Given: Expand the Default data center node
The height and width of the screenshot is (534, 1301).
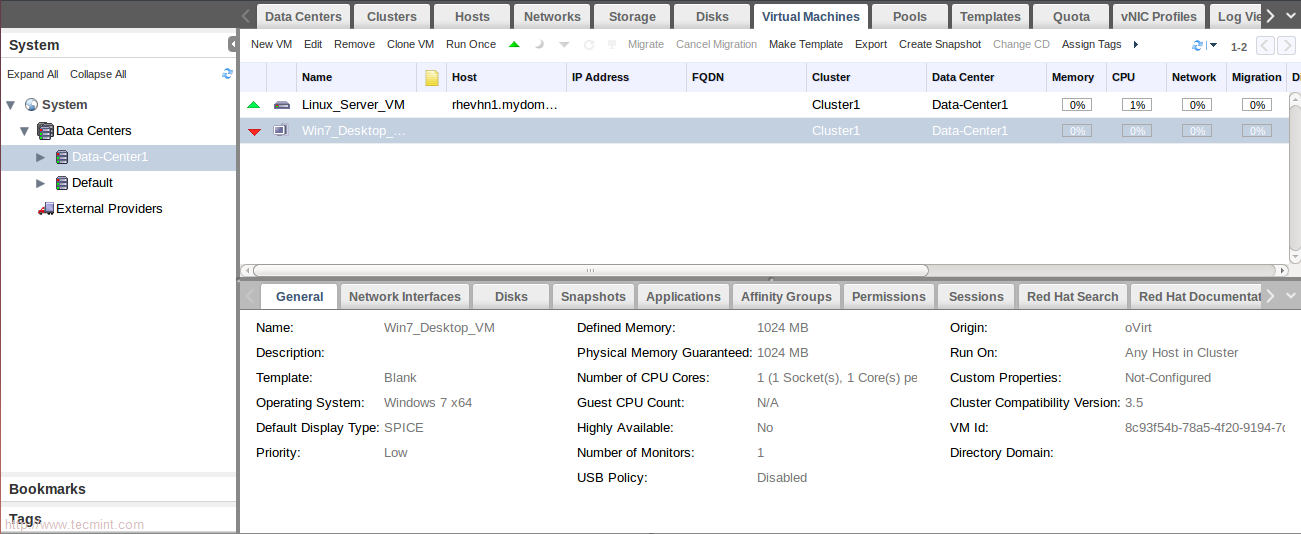Looking at the screenshot, I should pos(41,183).
